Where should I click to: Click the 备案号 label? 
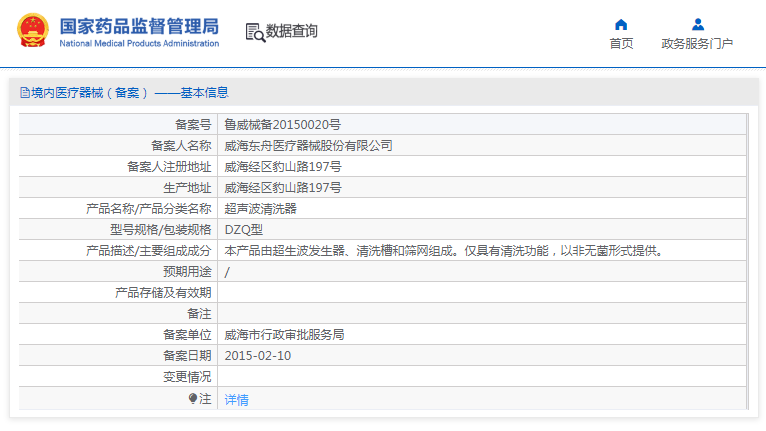(193, 125)
